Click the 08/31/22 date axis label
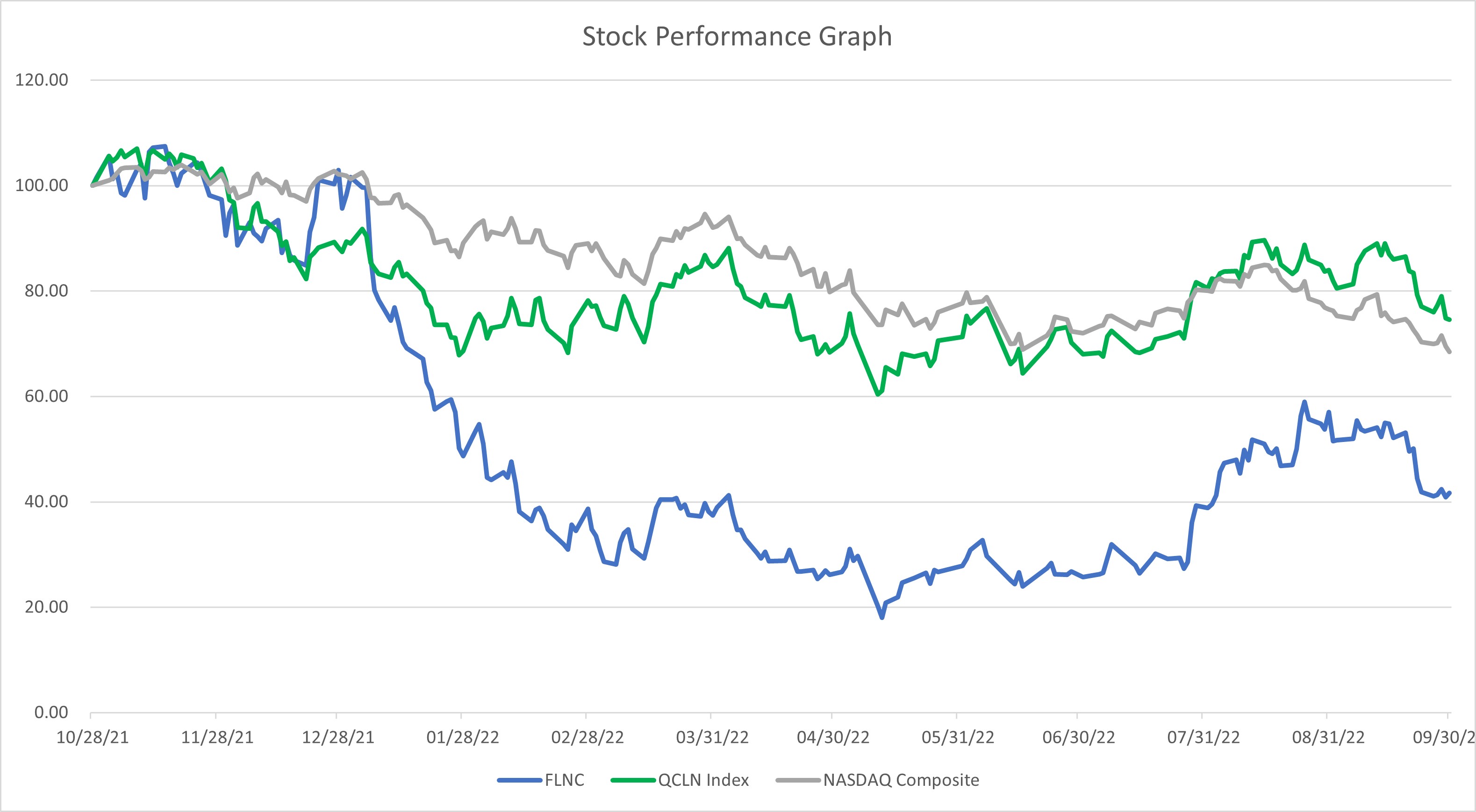The image size is (1476, 812). click(x=1327, y=738)
